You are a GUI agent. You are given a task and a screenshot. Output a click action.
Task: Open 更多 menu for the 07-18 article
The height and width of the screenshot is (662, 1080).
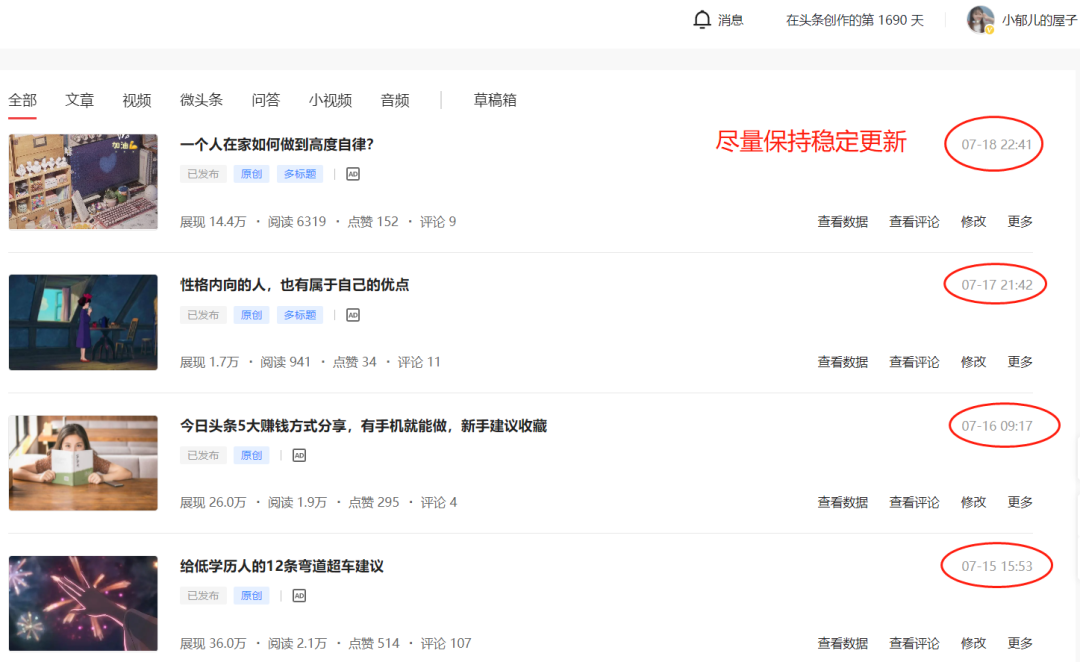click(1020, 222)
